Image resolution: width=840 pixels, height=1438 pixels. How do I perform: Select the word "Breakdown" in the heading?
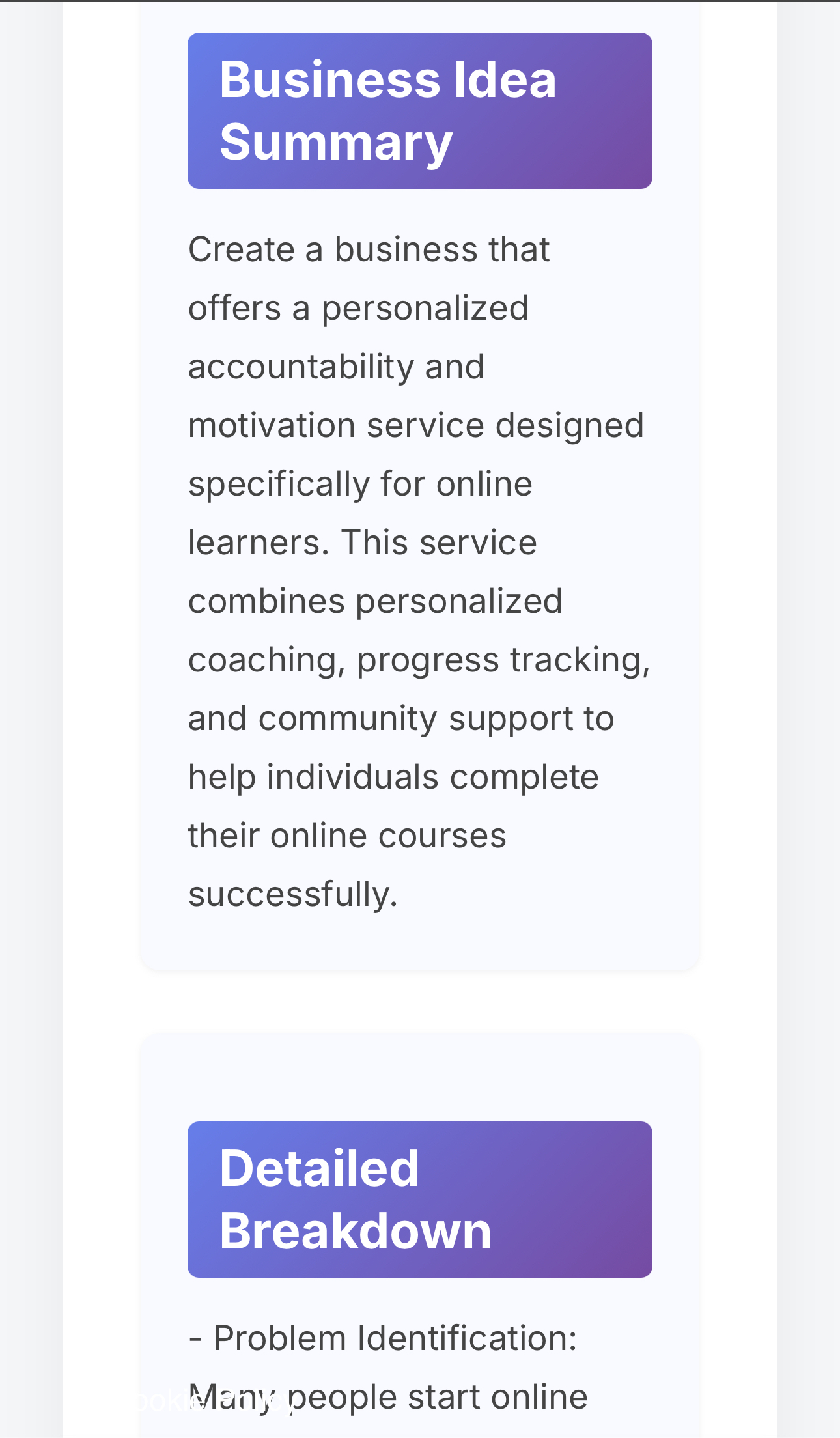pyautogui.click(x=356, y=1230)
